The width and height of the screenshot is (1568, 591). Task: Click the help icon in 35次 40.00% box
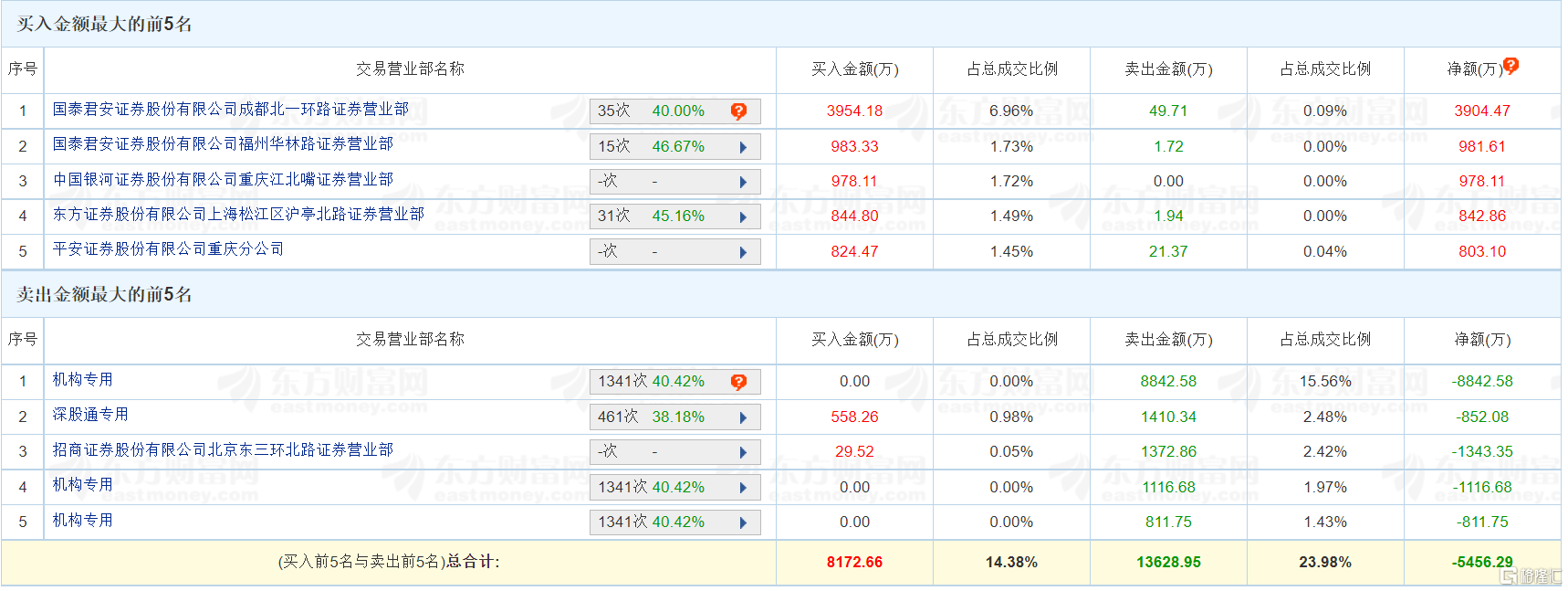point(738,111)
